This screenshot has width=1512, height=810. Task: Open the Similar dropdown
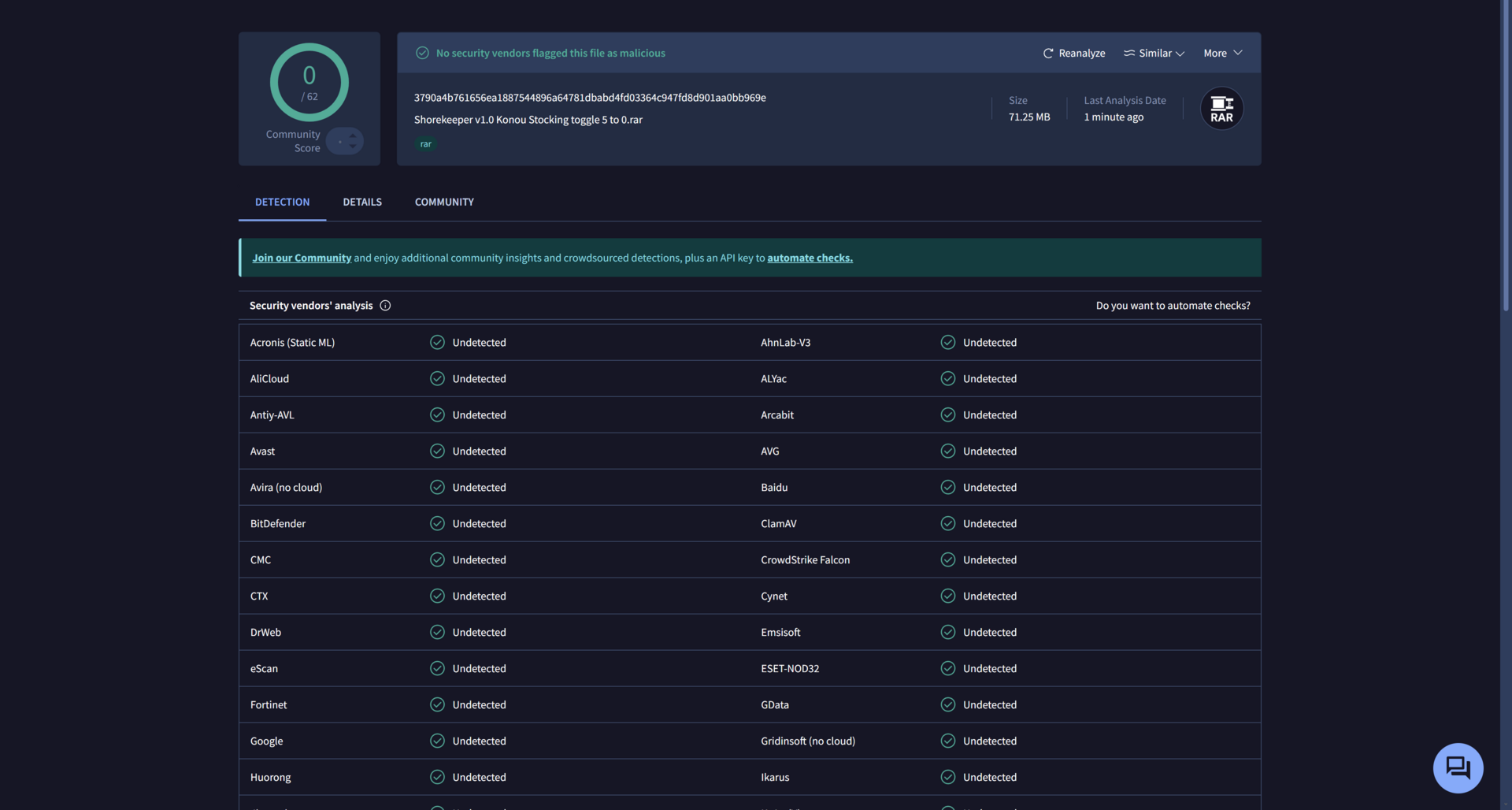[1154, 53]
